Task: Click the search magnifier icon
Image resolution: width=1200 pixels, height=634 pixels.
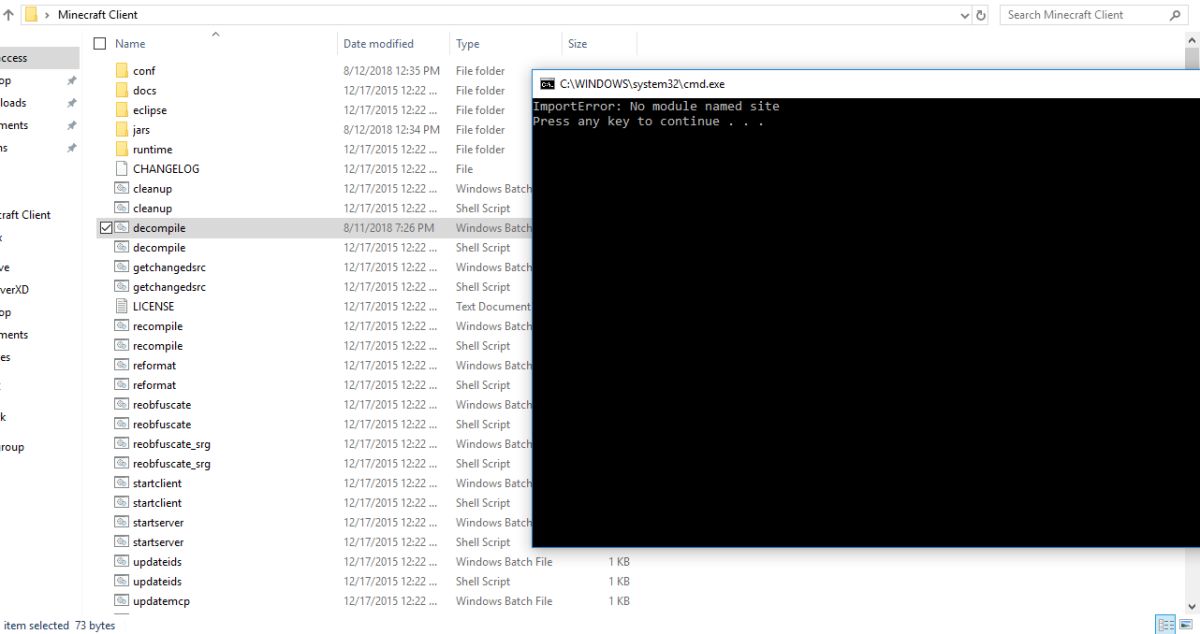Action: click(1175, 15)
